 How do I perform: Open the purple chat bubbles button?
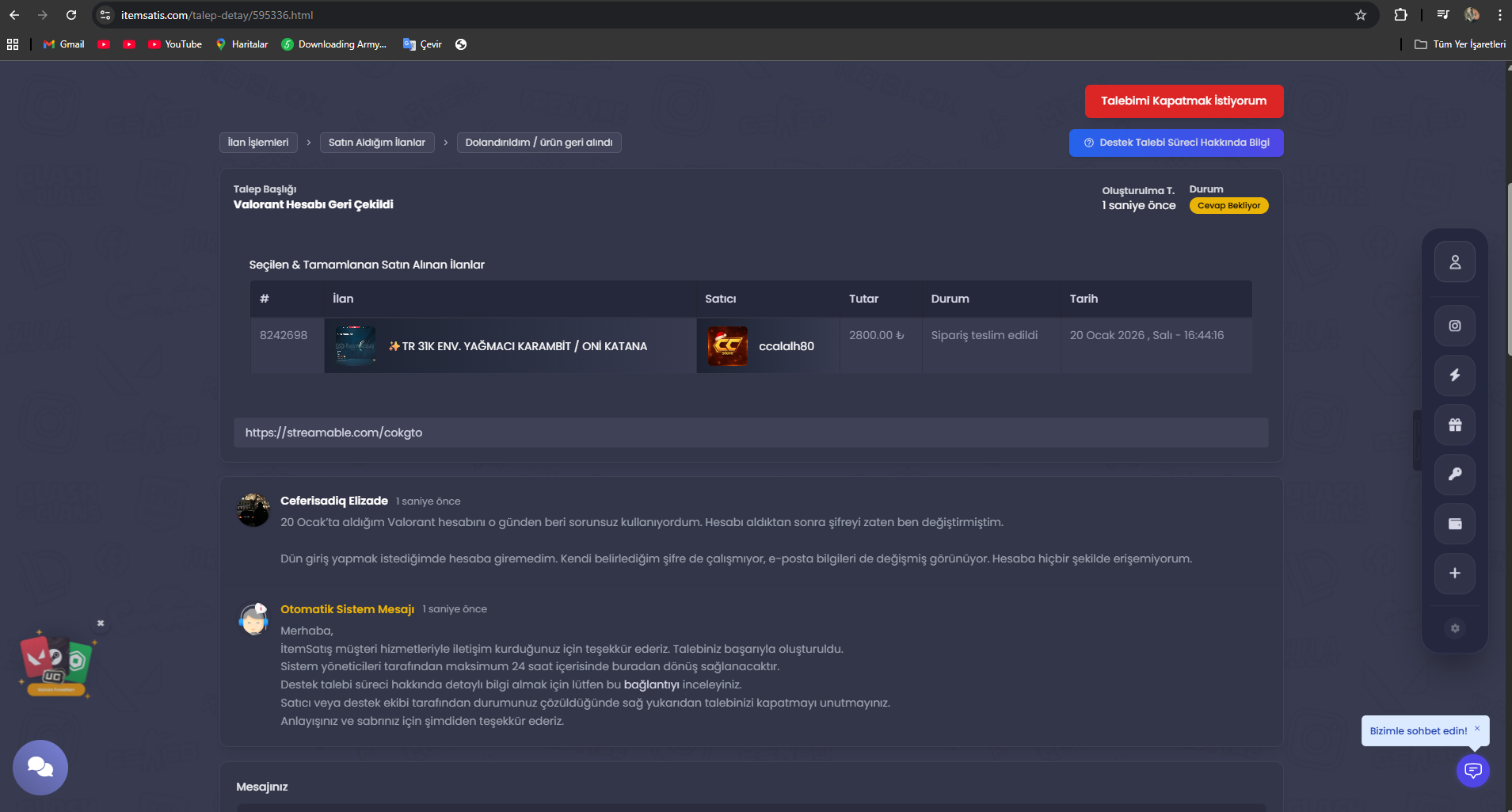(x=40, y=768)
